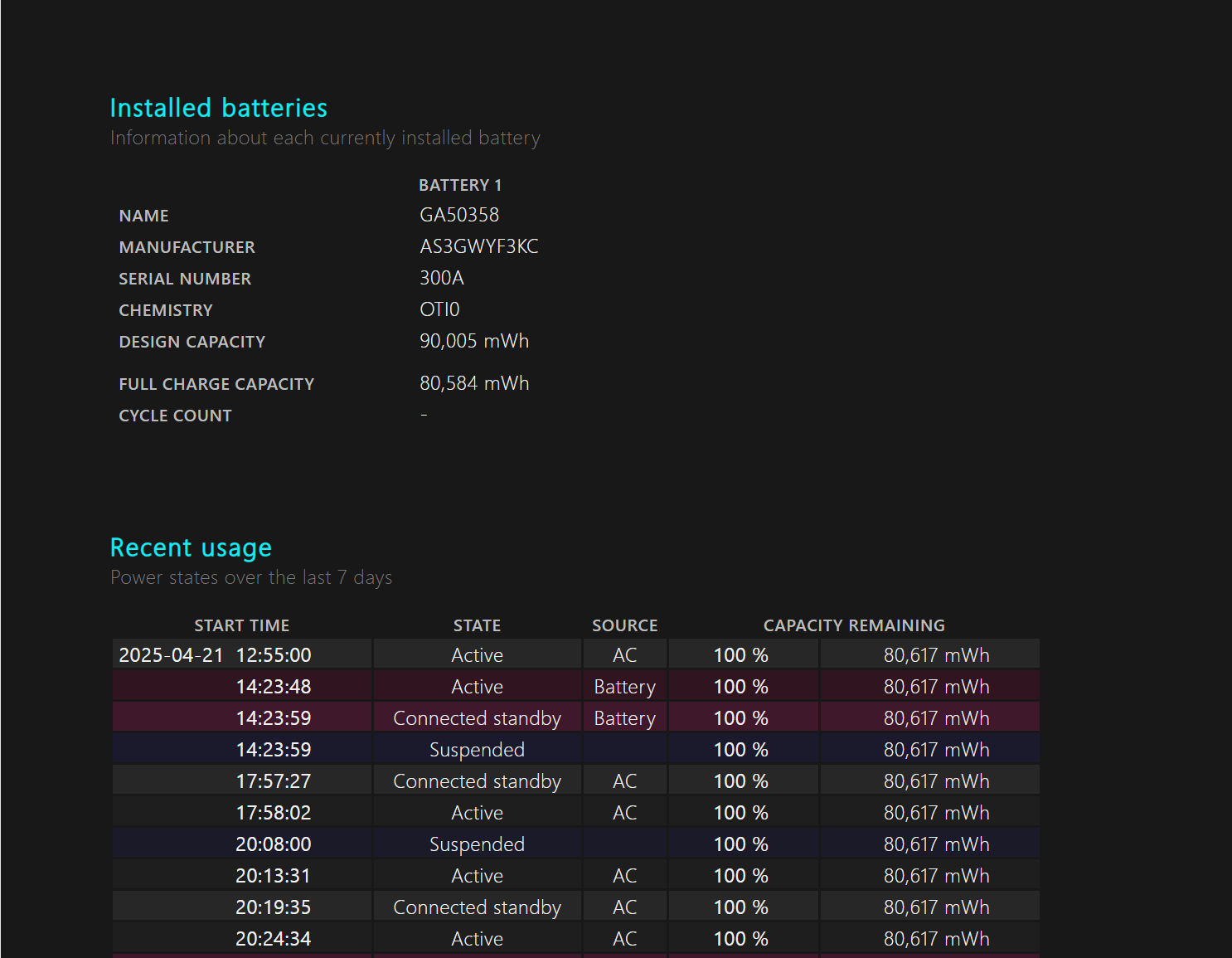1232x958 pixels.
Task: Select the start time 17:57:27
Action: pyautogui.click(x=274, y=781)
